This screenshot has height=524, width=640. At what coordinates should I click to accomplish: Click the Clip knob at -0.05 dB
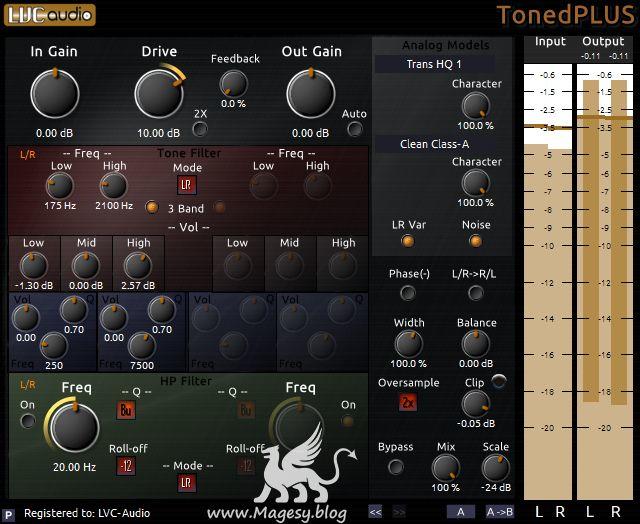pos(476,404)
